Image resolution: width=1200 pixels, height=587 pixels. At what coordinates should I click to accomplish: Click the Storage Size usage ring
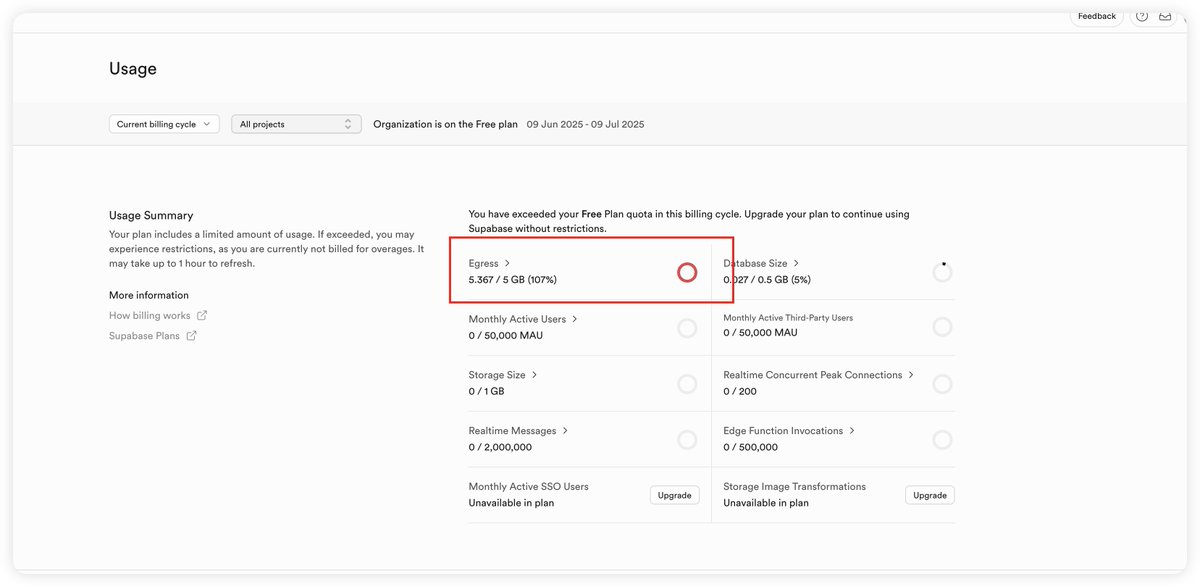pos(687,384)
